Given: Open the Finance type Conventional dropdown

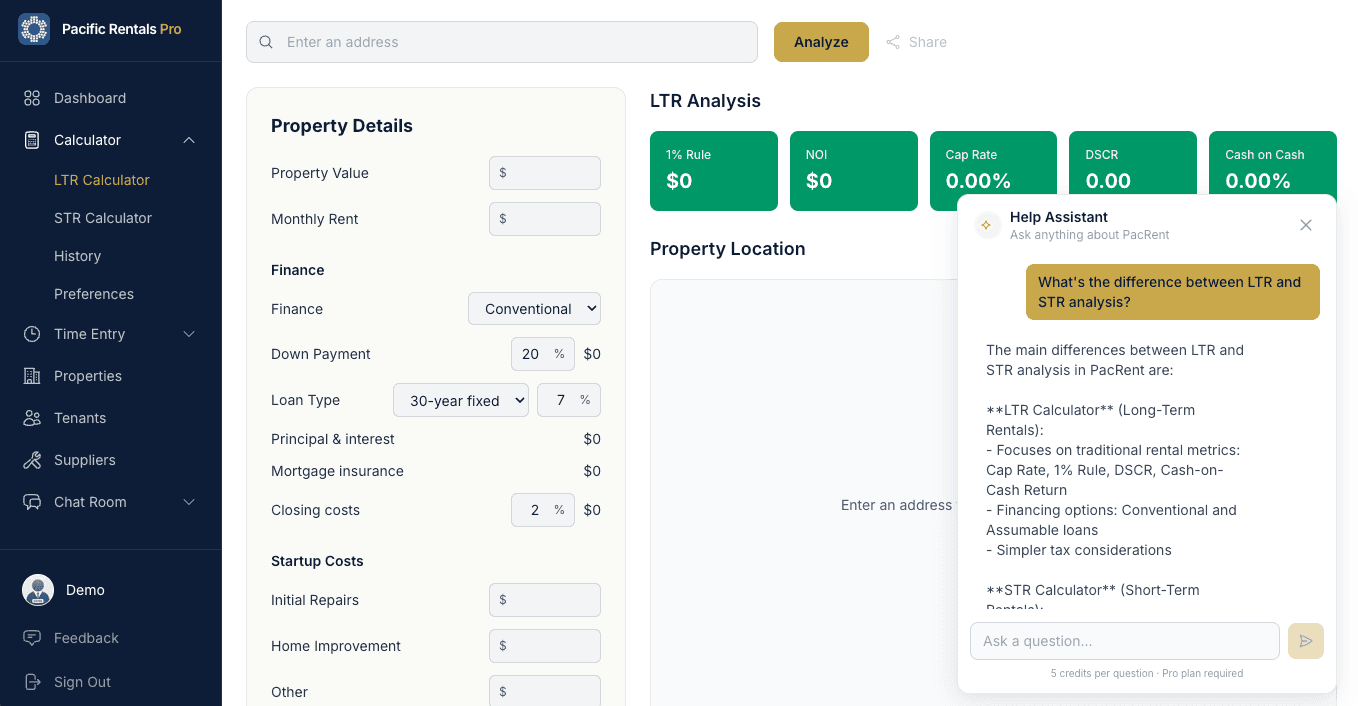Looking at the screenshot, I should pyautogui.click(x=534, y=309).
